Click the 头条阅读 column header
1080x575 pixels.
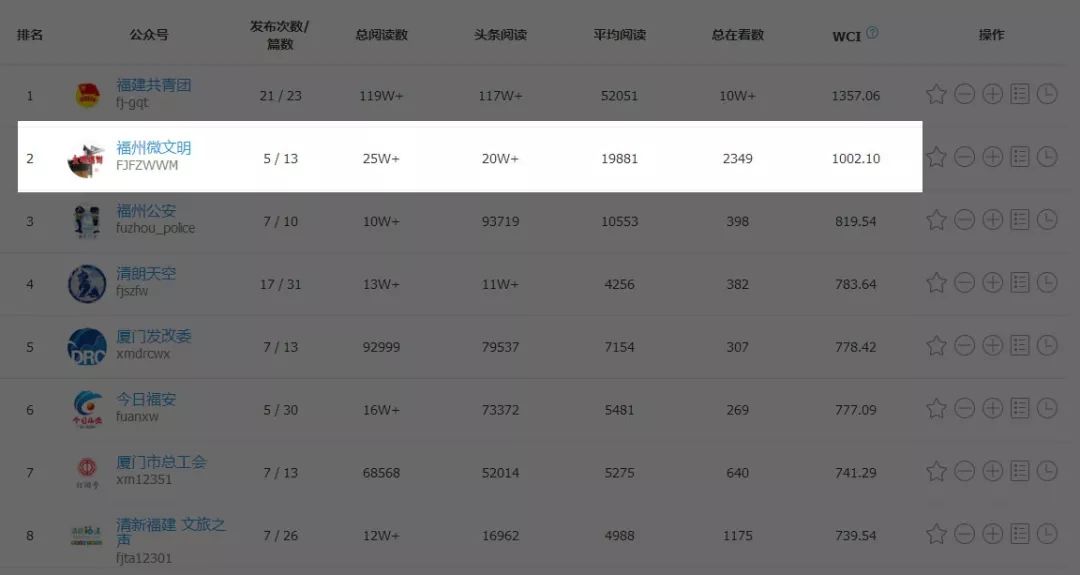tap(500, 34)
